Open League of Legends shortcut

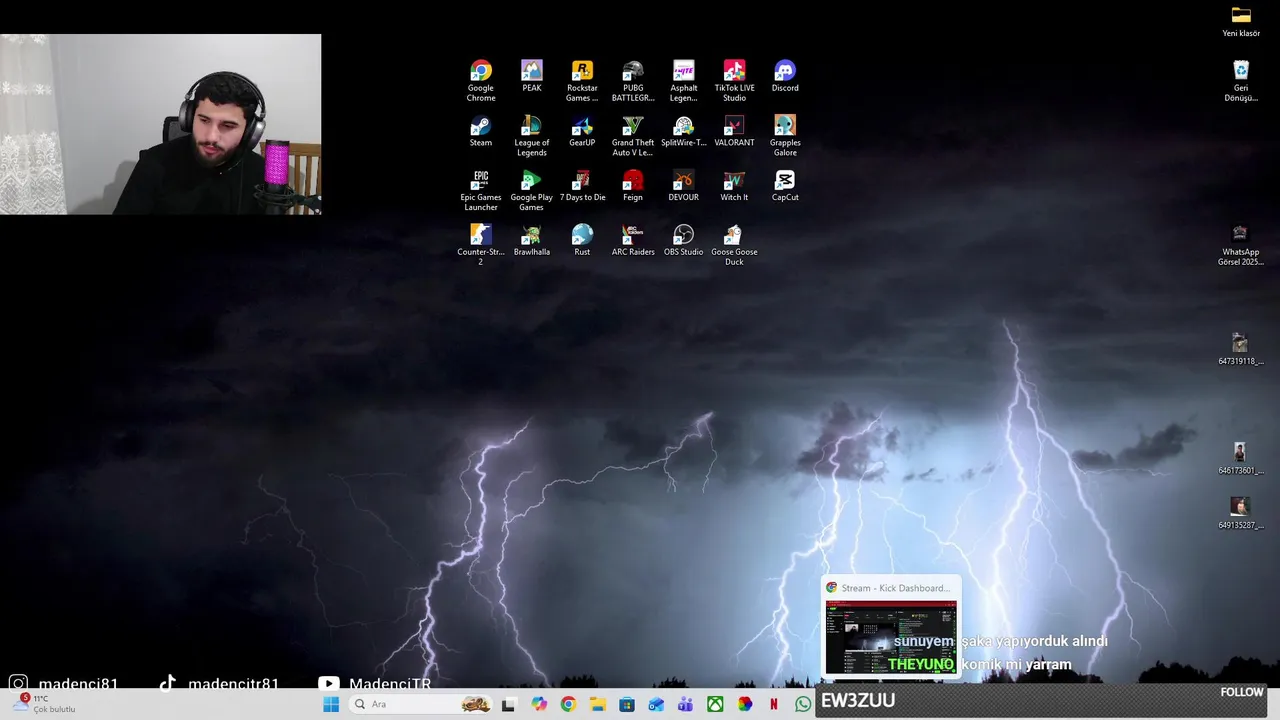pos(532,136)
